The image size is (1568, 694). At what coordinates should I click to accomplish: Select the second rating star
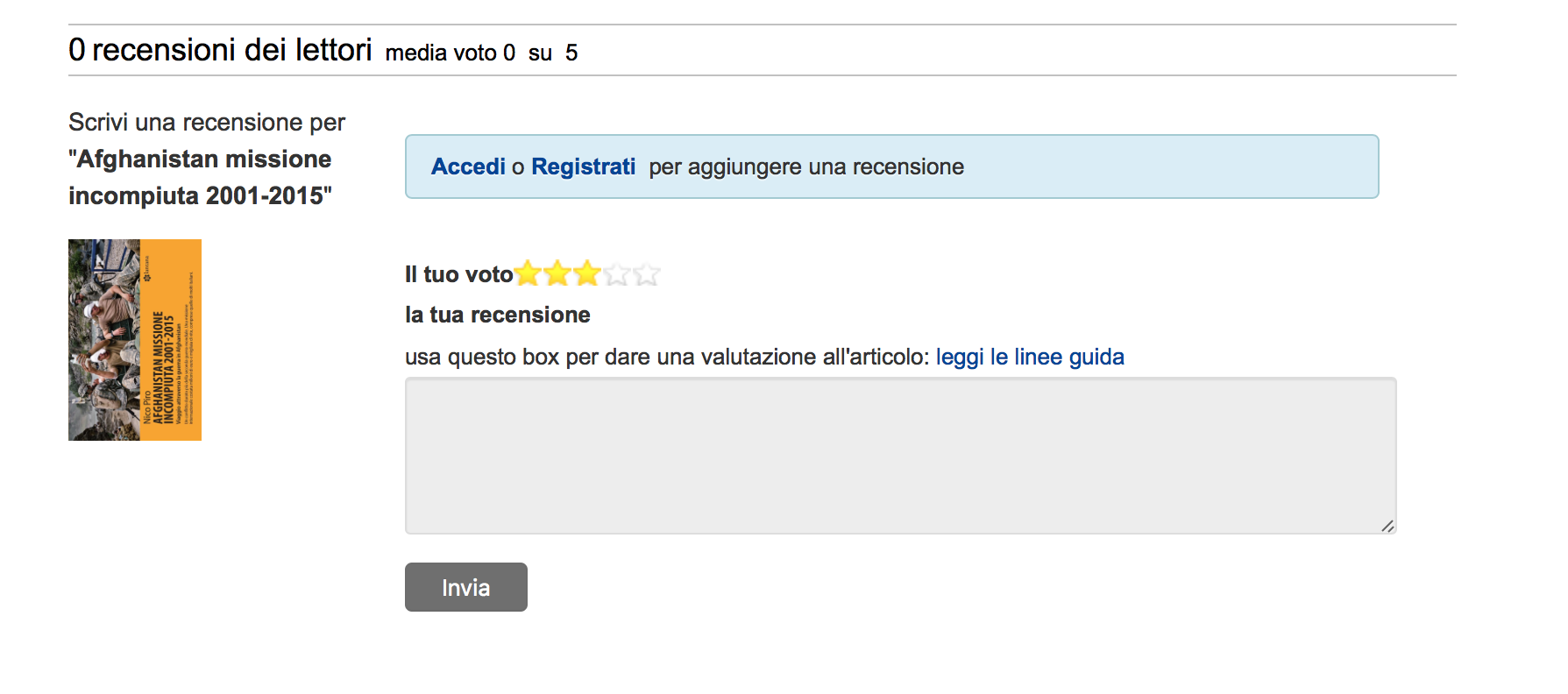click(x=557, y=274)
